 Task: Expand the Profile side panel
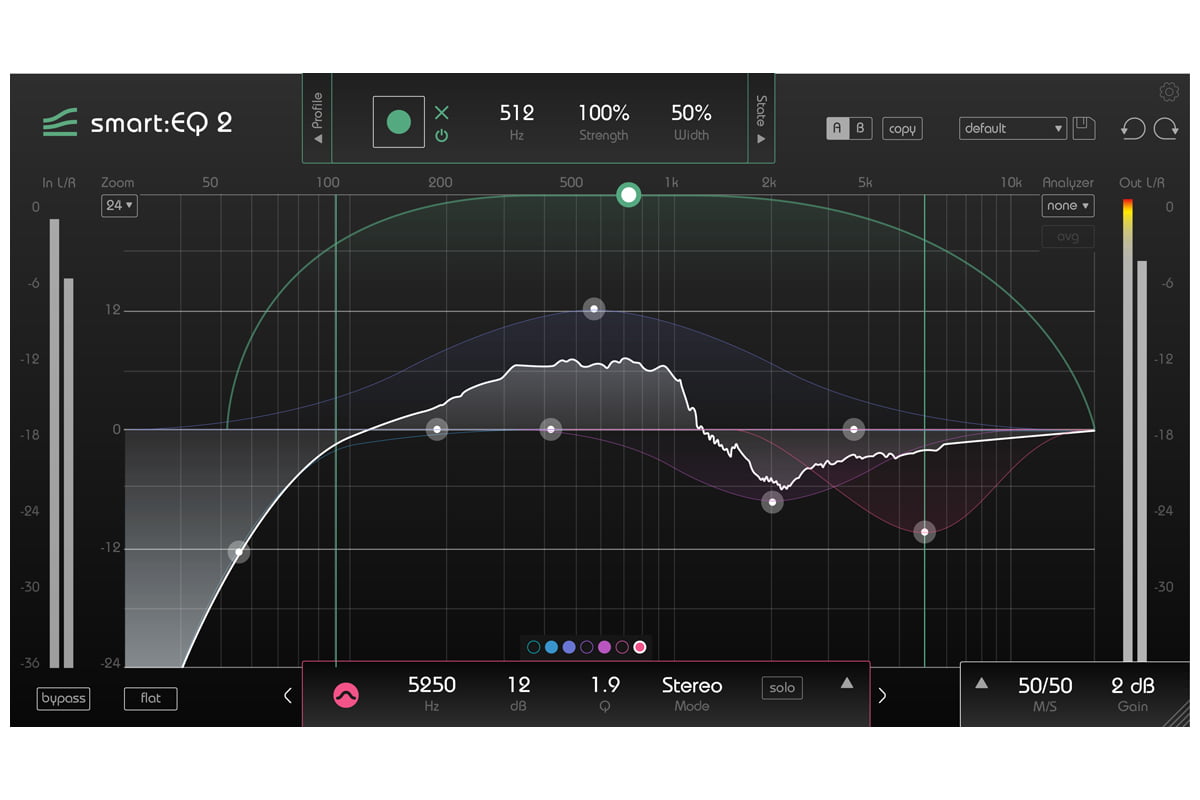pos(317,117)
